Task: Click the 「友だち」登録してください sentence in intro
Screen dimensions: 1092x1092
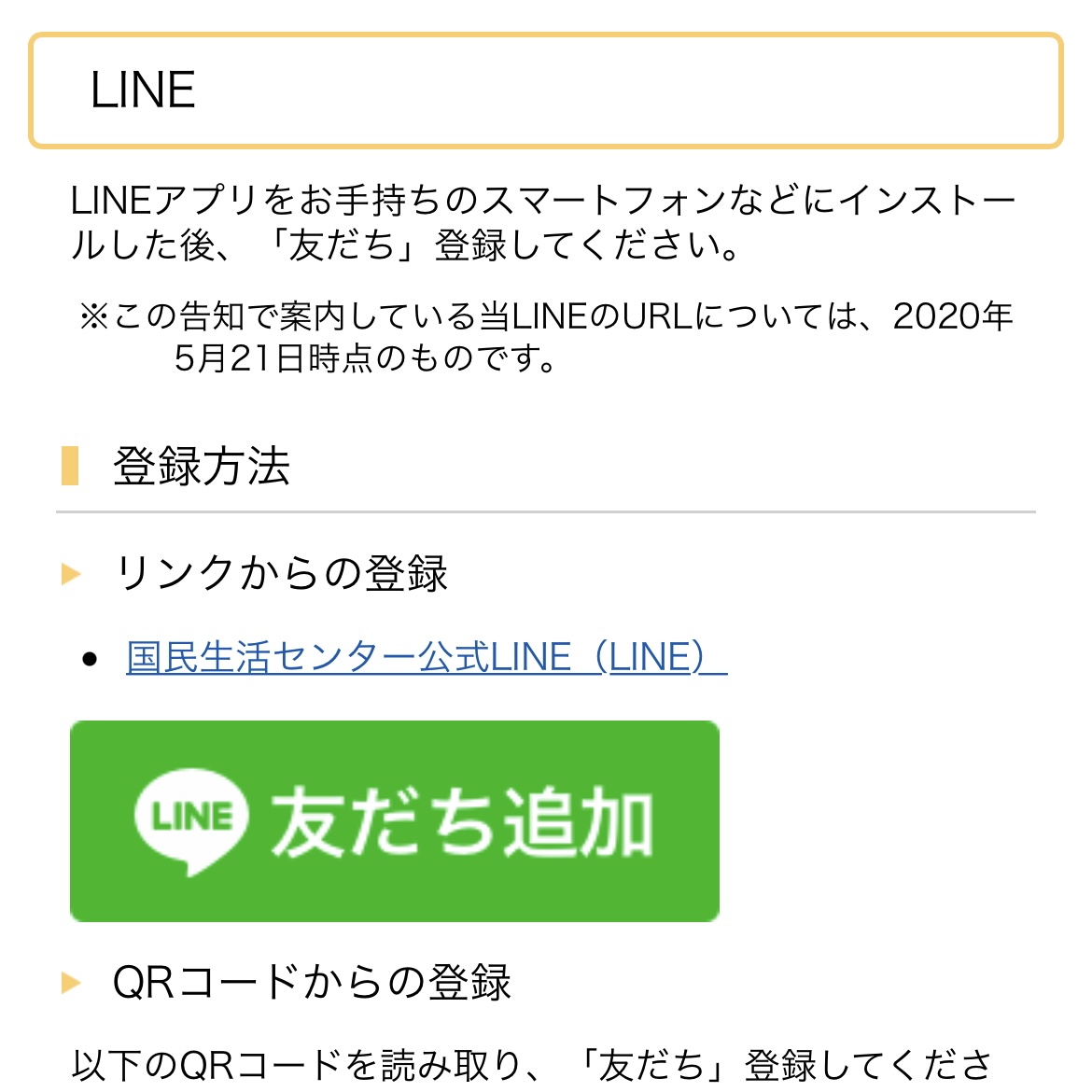Action: click(504, 245)
